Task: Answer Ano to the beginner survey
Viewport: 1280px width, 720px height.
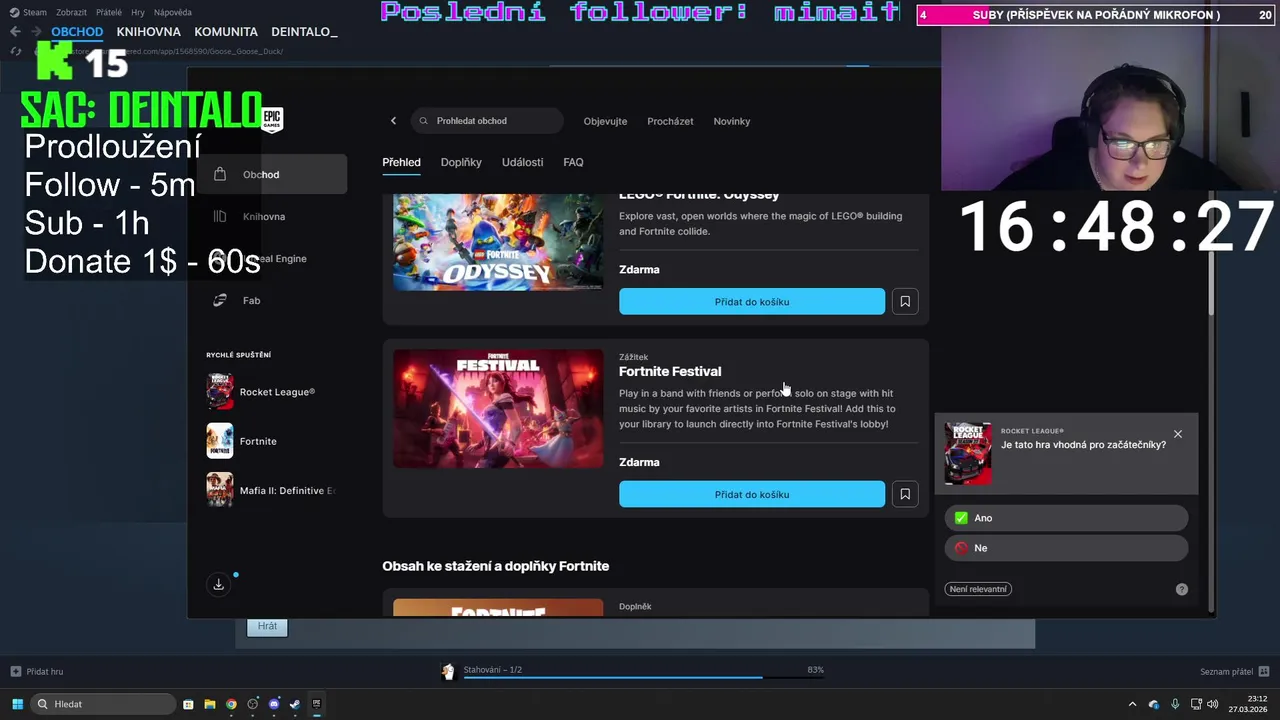Action: pos(1066,518)
